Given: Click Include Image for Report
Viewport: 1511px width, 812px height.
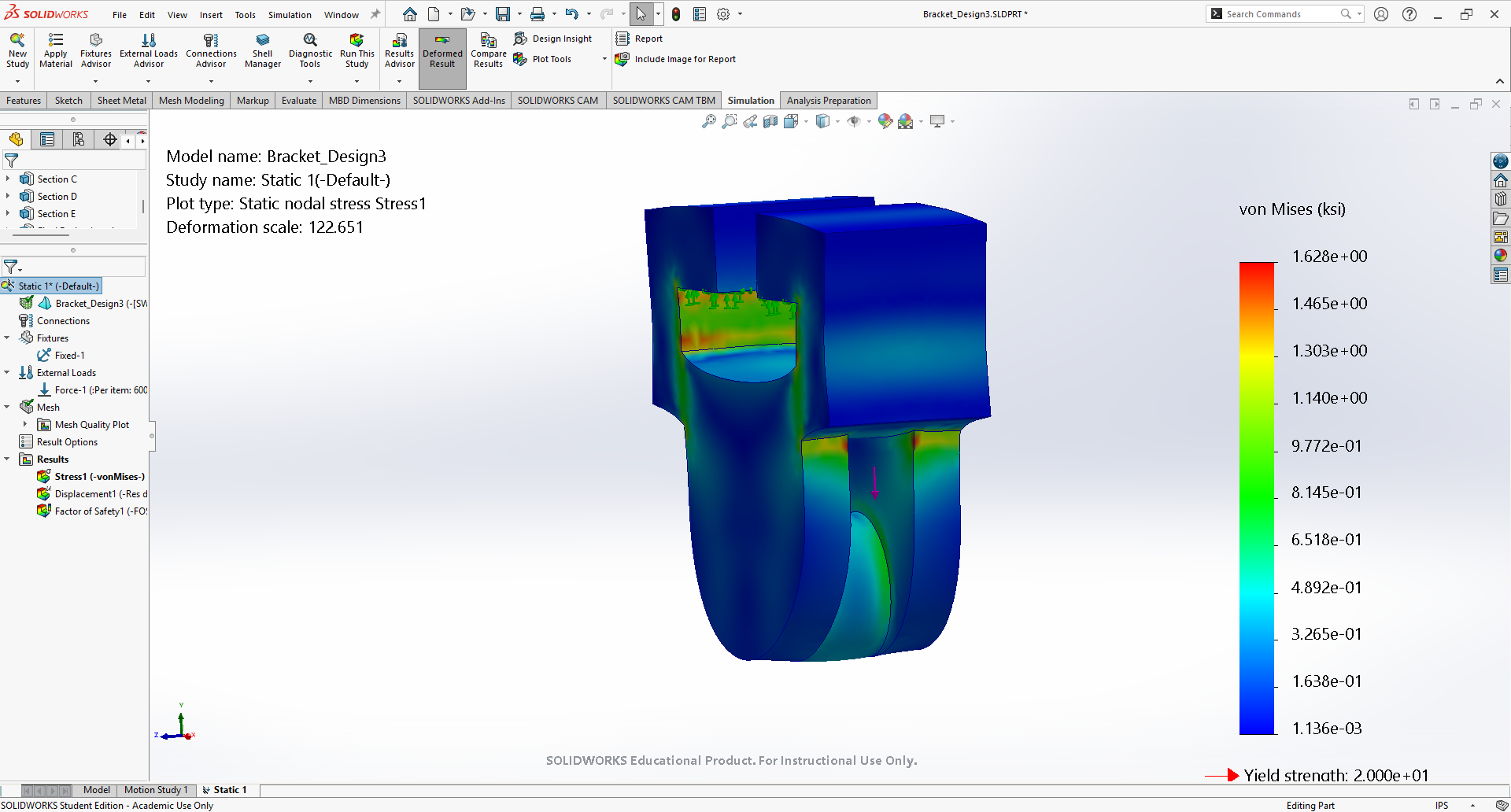Looking at the screenshot, I should click(676, 59).
